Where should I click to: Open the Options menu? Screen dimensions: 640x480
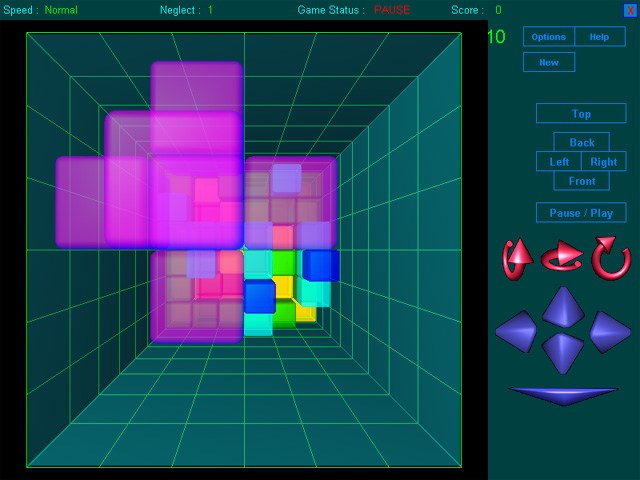click(x=548, y=37)
